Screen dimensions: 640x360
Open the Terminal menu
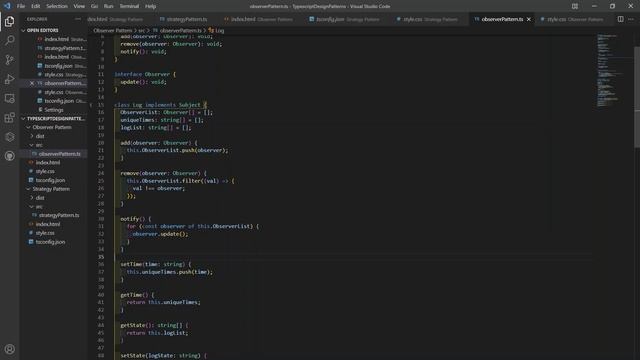pos(129,6)
